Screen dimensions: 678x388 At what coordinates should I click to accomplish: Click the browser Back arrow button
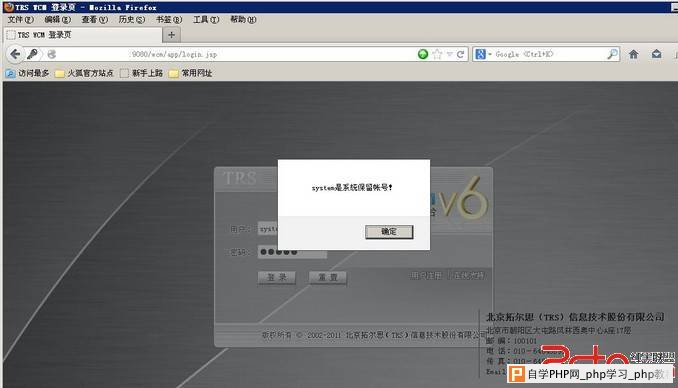15,54
